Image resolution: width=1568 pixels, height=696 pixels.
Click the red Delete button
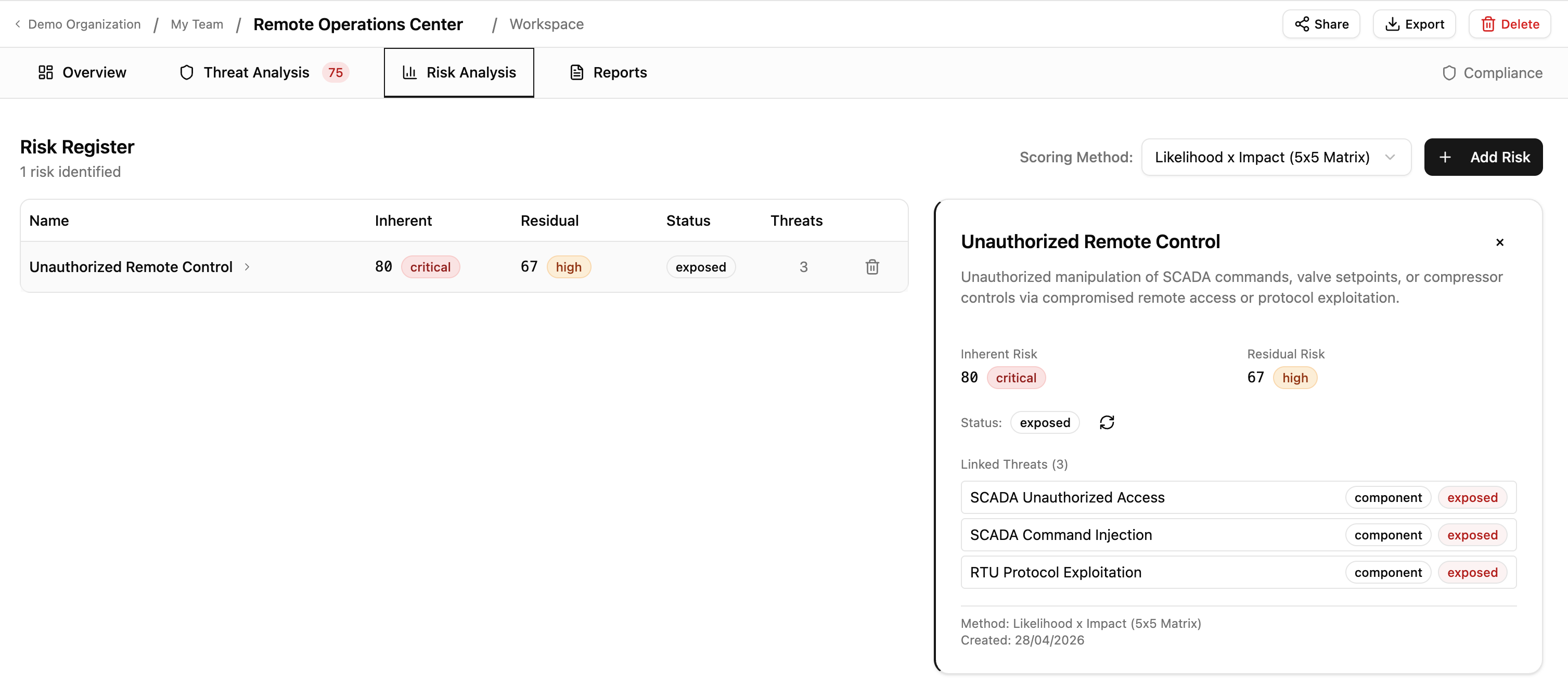(x=1510, y=24)
